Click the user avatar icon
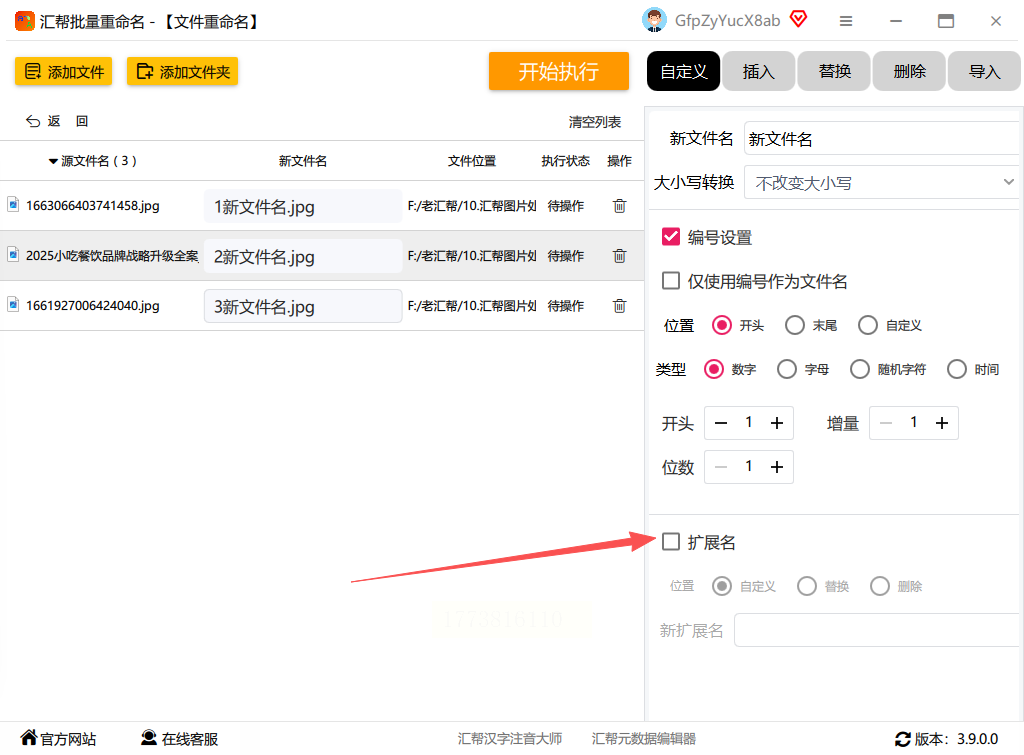The height and width of the screenshot is (755, 1024). [654, 20]
